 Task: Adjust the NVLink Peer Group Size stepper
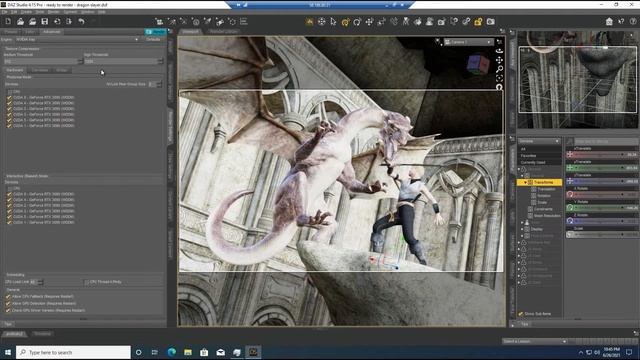[x=159, y=84]
